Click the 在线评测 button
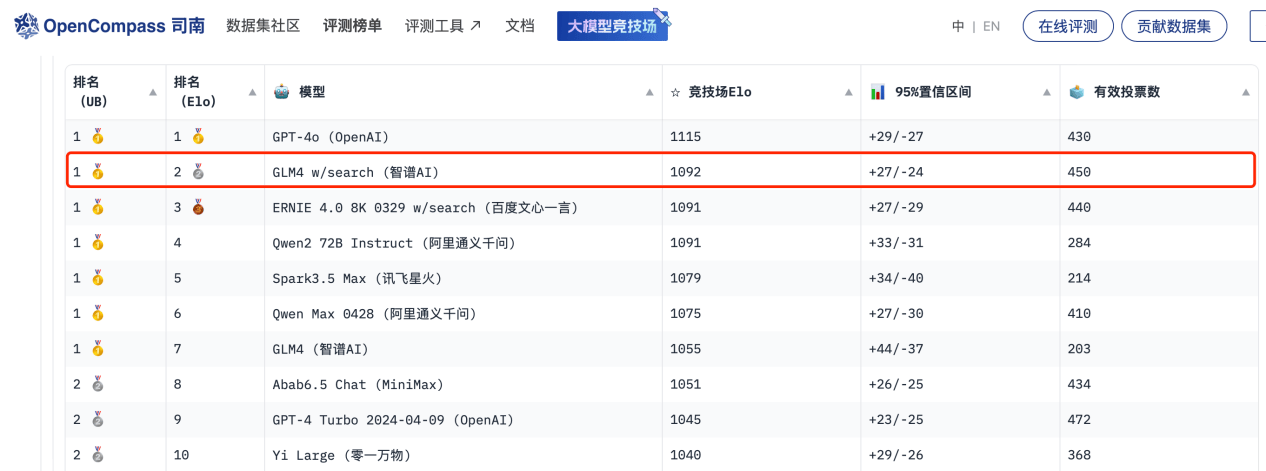 pos(1068,26)
